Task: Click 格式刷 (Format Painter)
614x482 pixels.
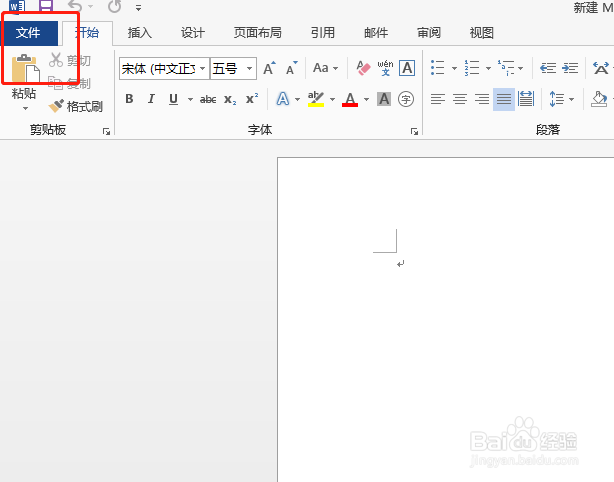Action: click(76, 106)
